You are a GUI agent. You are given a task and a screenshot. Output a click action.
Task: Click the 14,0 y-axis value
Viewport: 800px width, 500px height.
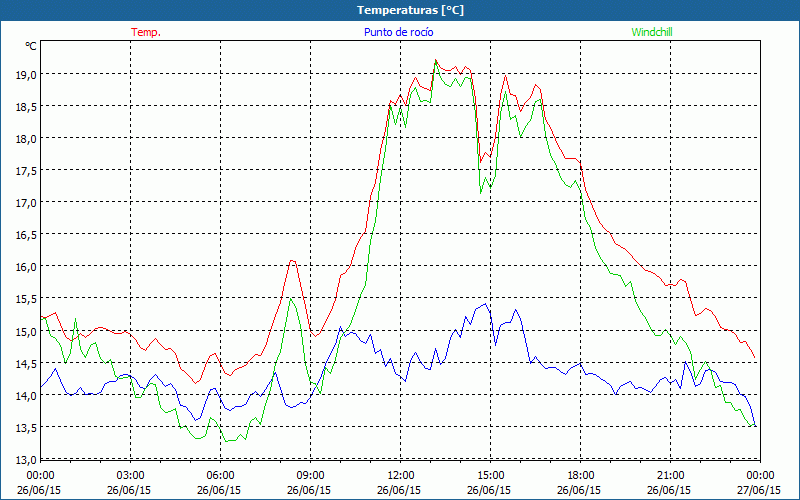pyautogui.click(x=26, y=395)
